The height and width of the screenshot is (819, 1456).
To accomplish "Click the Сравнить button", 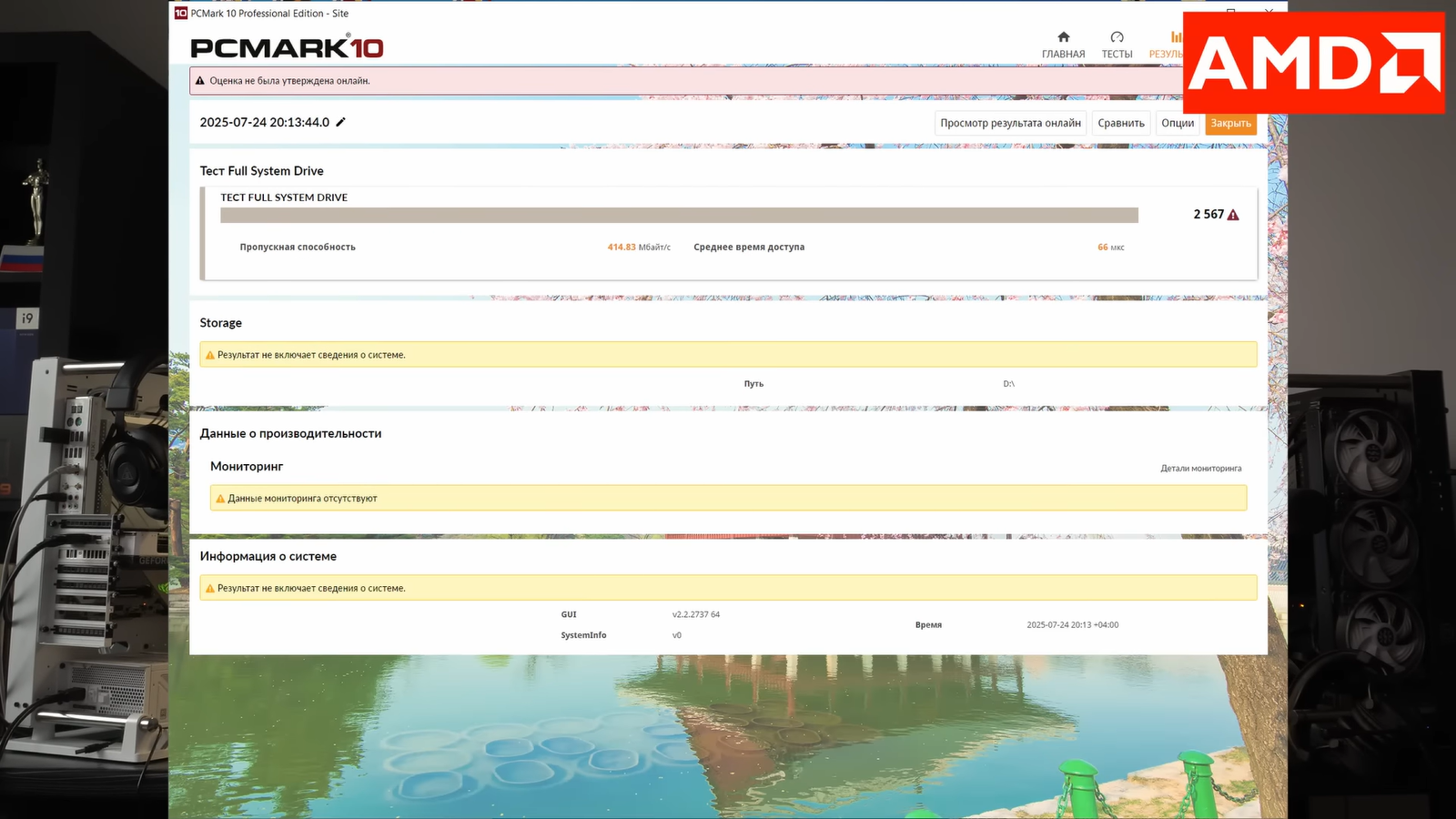I will [1121, 123].
